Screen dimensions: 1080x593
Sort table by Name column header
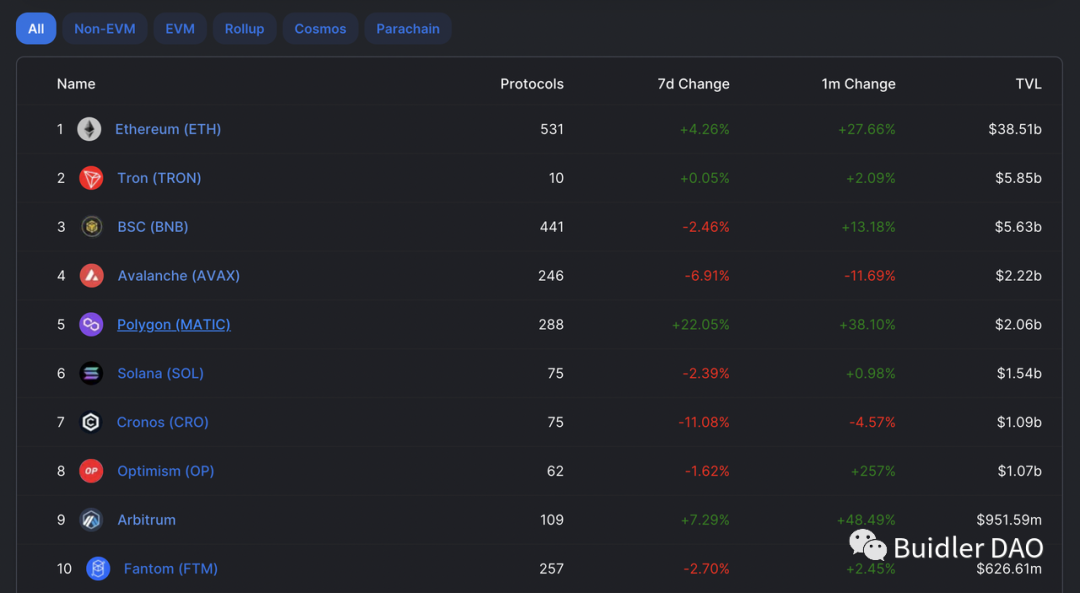coord(76,84)
